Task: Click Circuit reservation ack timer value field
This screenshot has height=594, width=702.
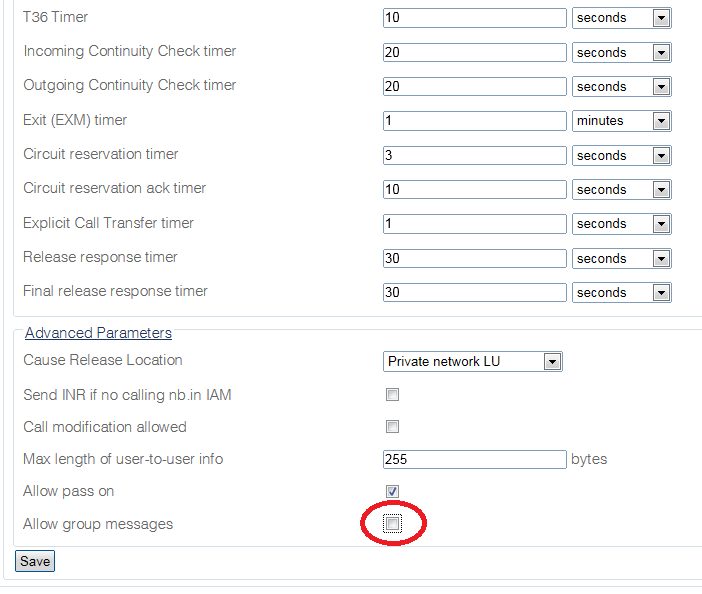Action: click(x=475, y=189)
